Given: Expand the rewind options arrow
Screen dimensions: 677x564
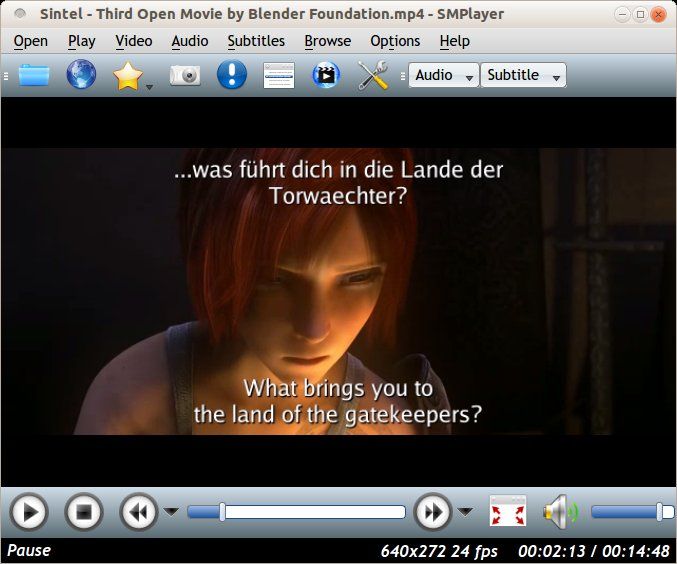Looking at the screenshot, I should point(171,512).
